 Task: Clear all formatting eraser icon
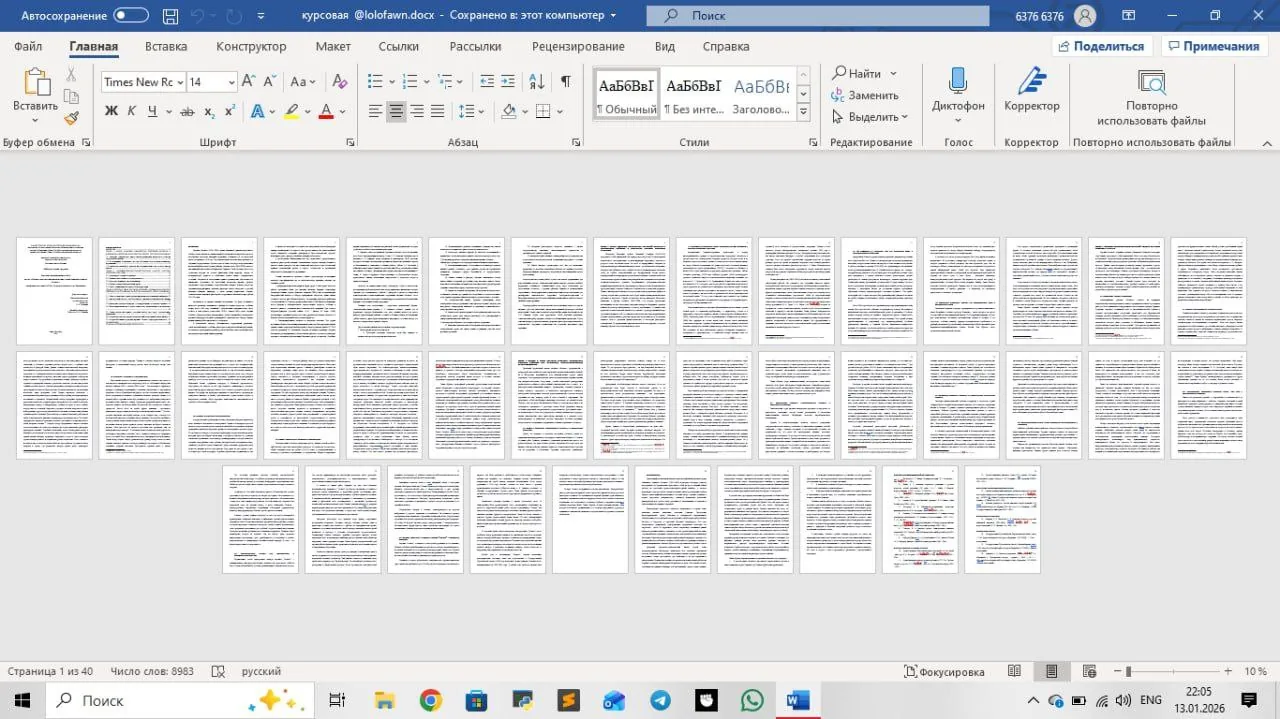click(x=339, y=82)
